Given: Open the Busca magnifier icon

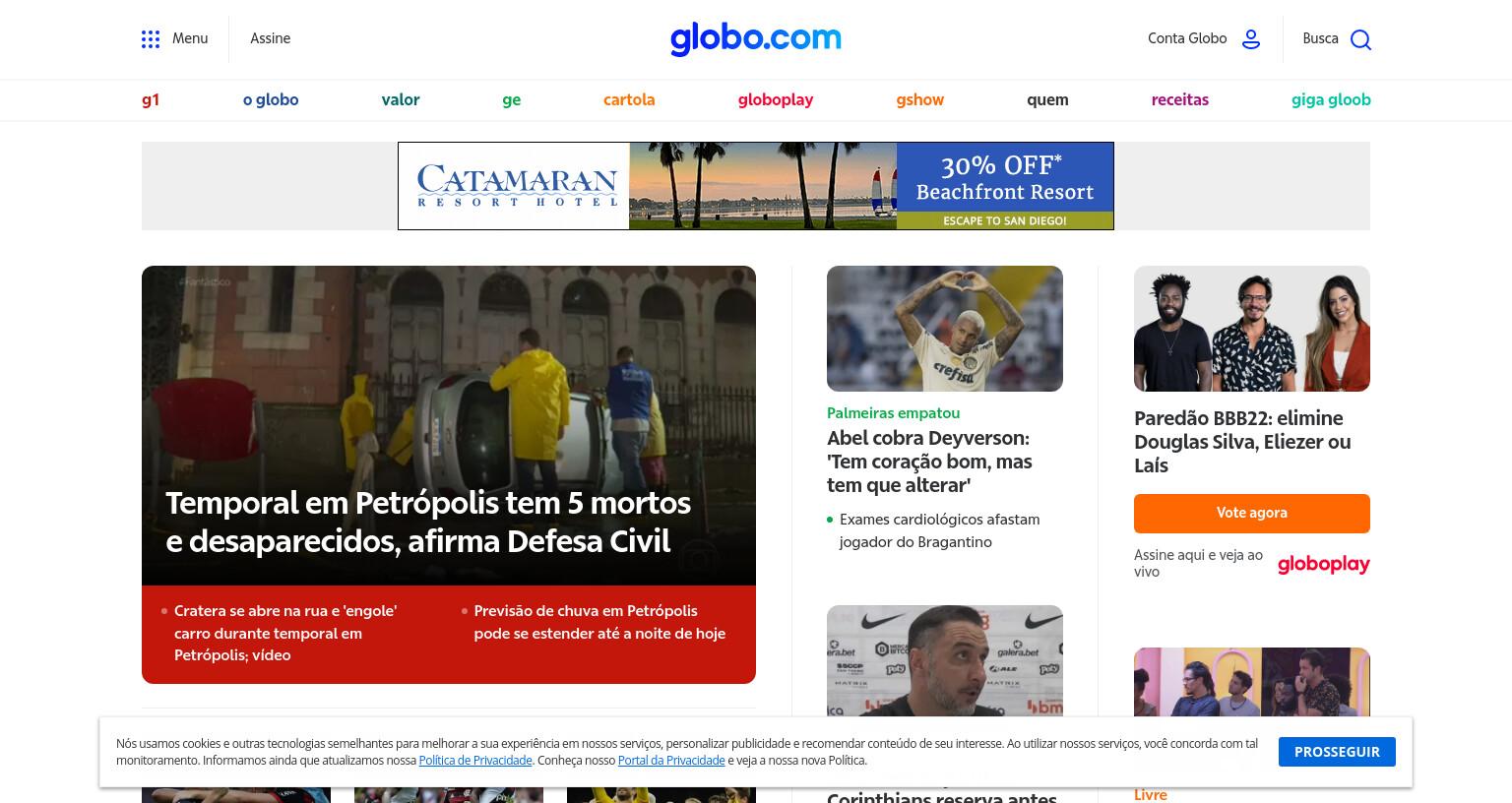Looking at the screenshot, I should pos(1360,39).
